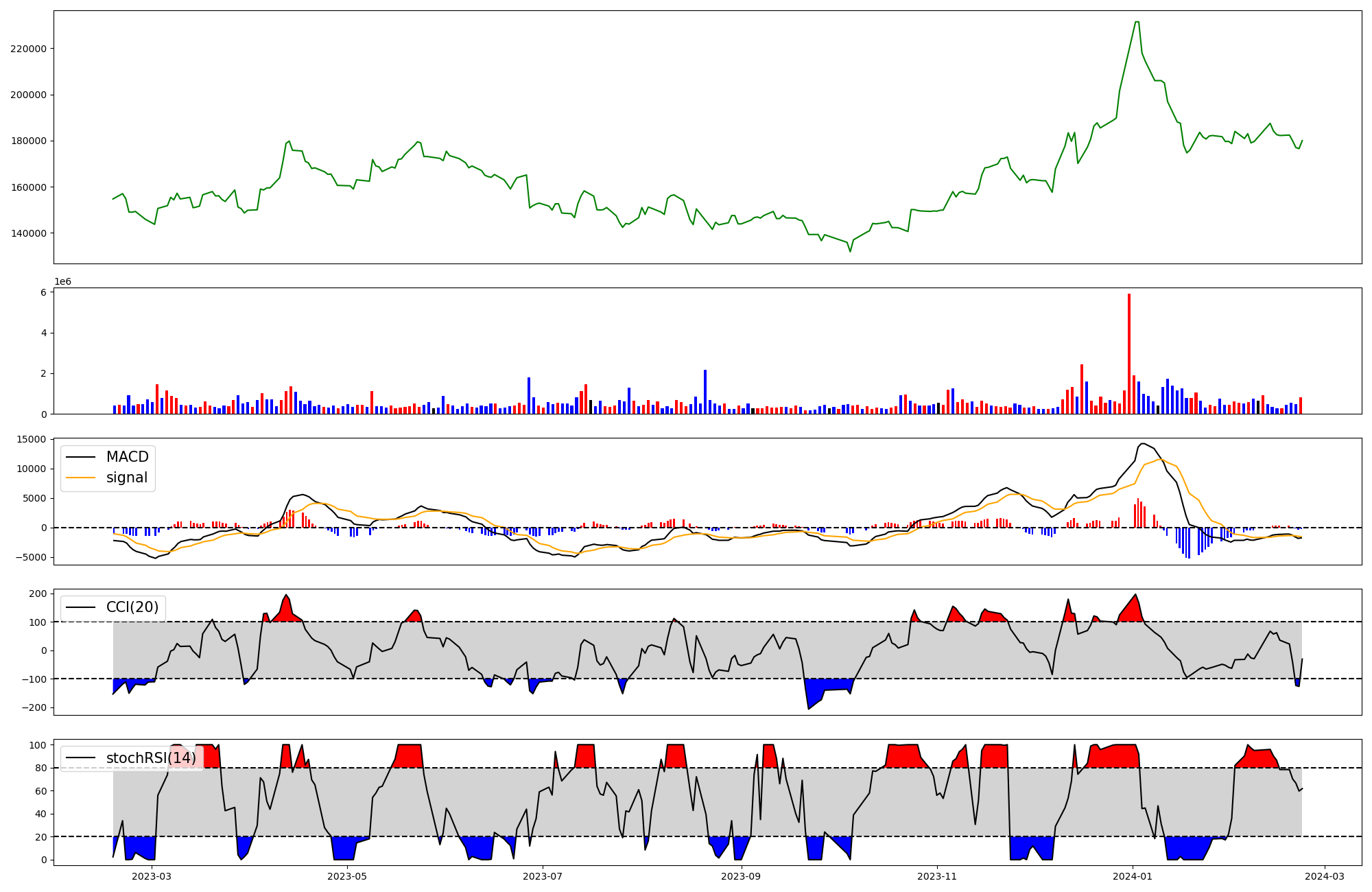
Task: Click the -200 CCI axis label
Action: (x=34, y=708)
